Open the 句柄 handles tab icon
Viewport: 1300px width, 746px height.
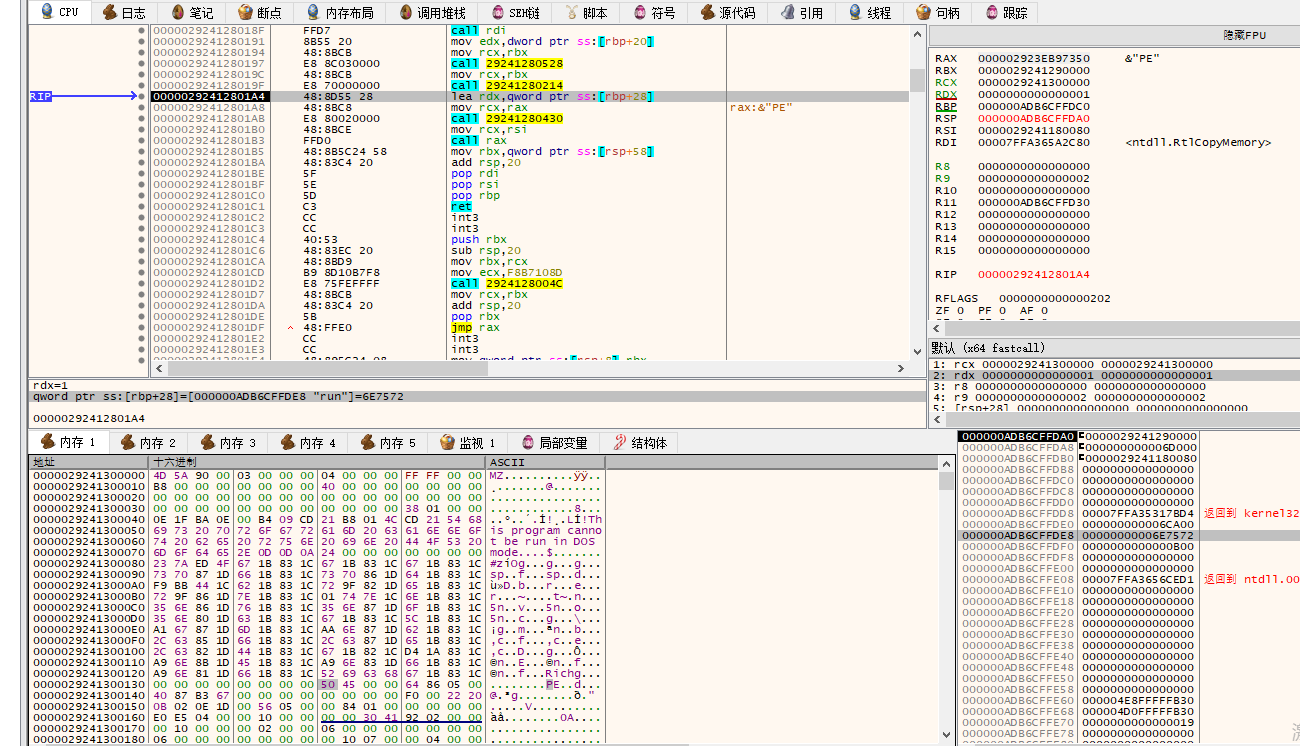tap(923, 12)
